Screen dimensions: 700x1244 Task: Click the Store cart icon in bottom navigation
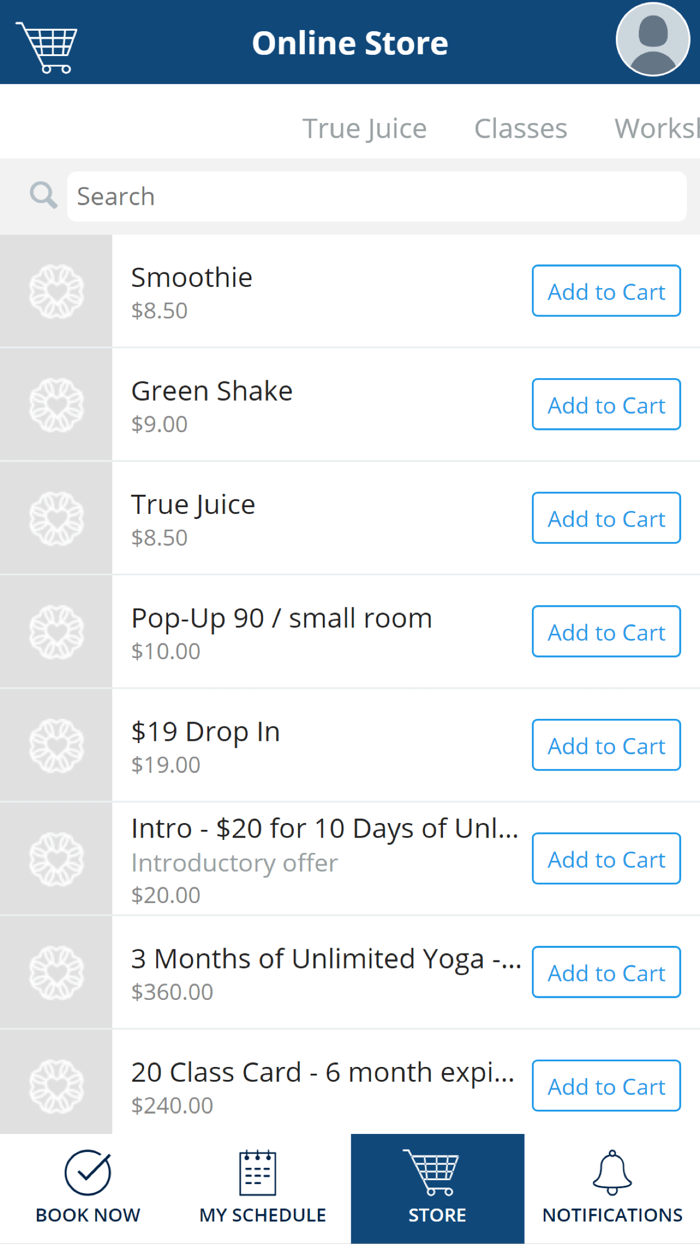(437, 1173)
